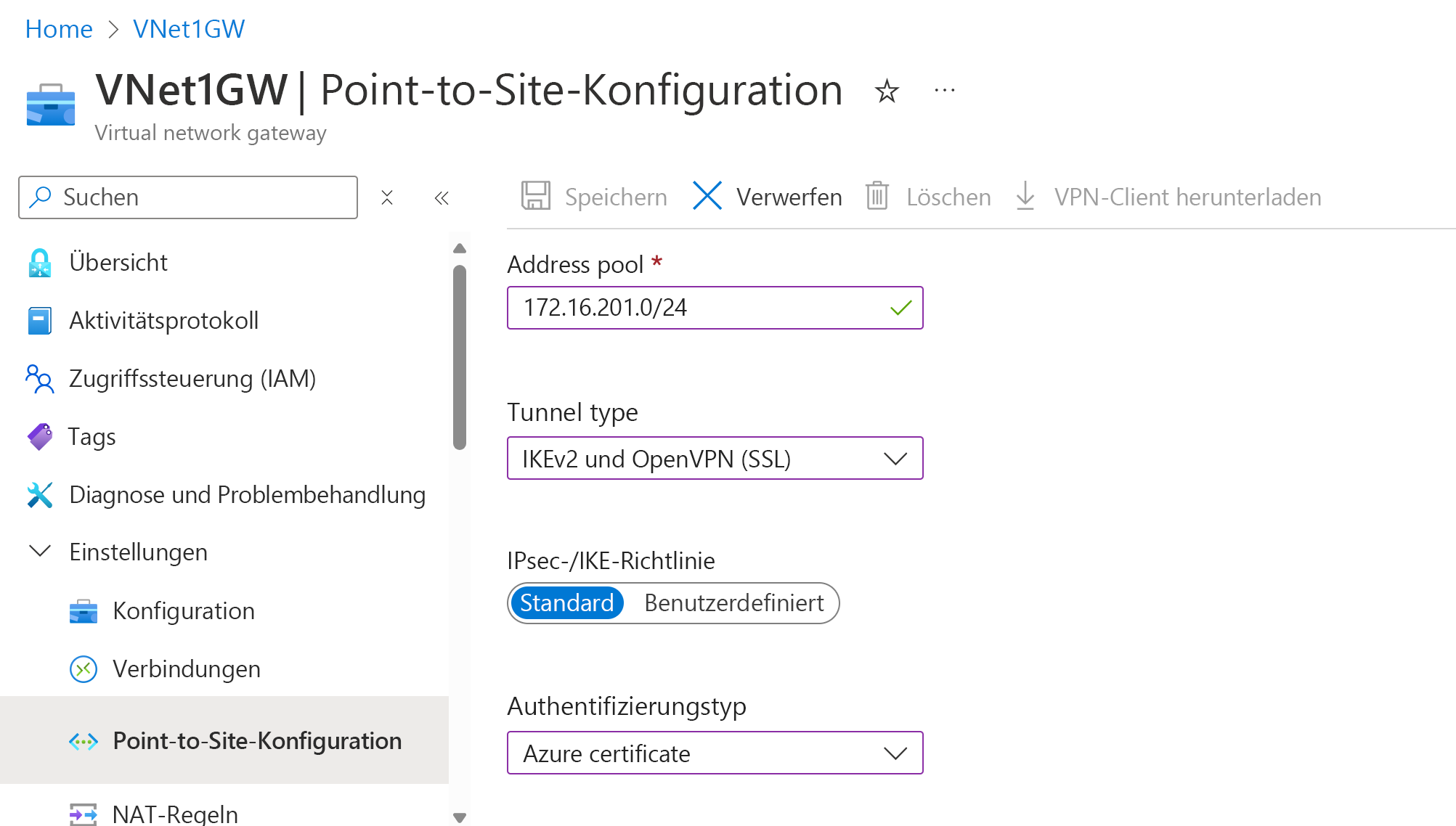Click the sidebar scrollbar down arrow
Viewport: 1456px width, 826px height.
point(459,817)
